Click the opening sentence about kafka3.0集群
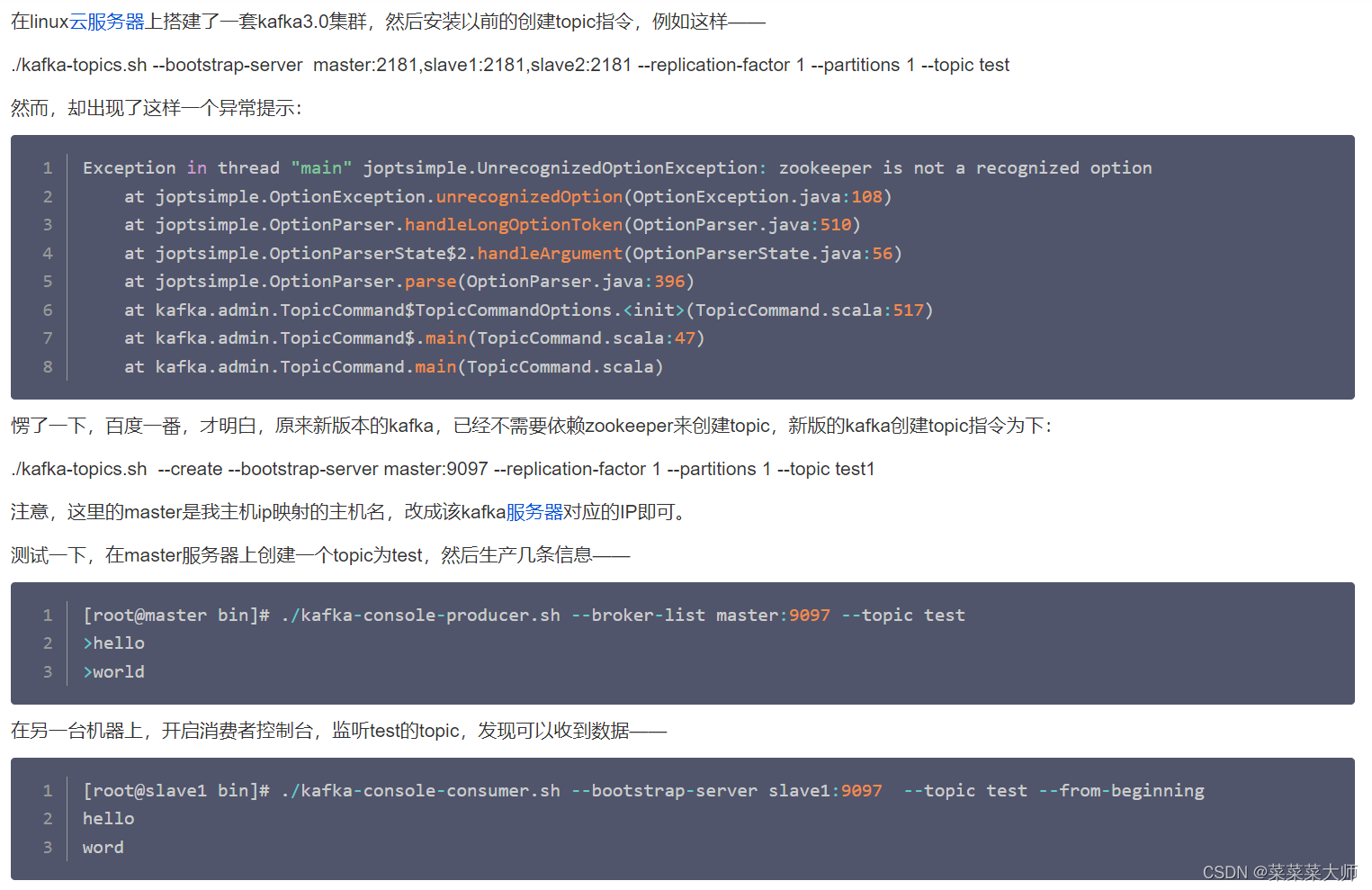Viewport: 1372px width, 890px height. tap(388, 22)
